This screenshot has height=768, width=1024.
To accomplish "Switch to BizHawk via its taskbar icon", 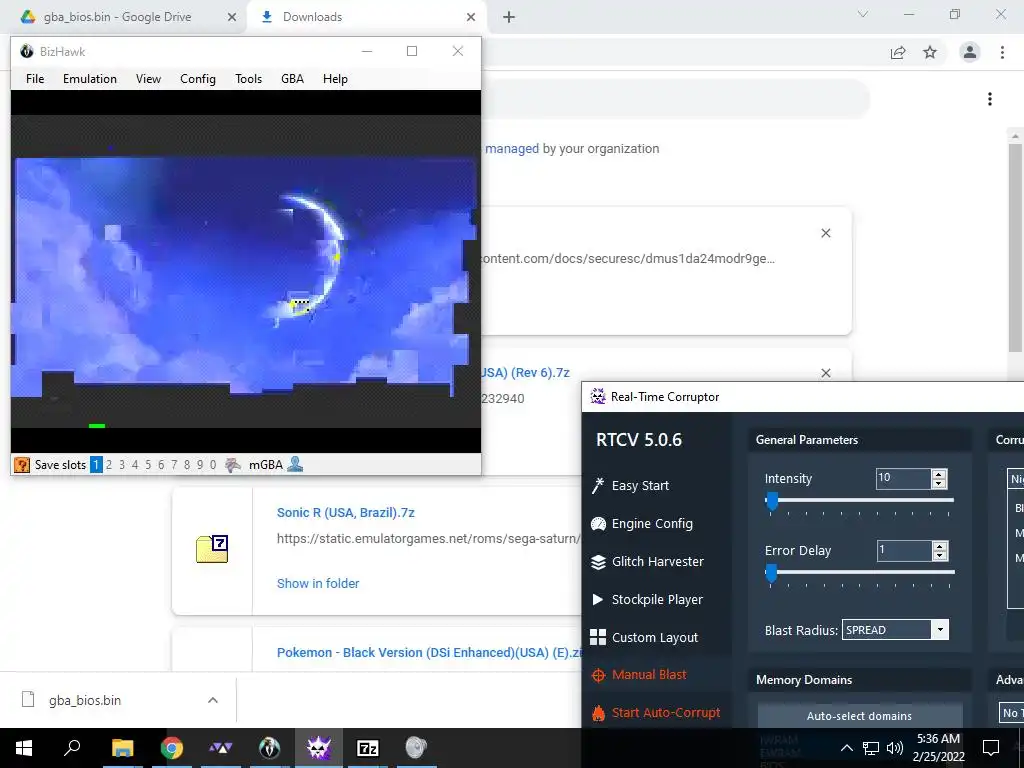I will (x=270, y=748).
